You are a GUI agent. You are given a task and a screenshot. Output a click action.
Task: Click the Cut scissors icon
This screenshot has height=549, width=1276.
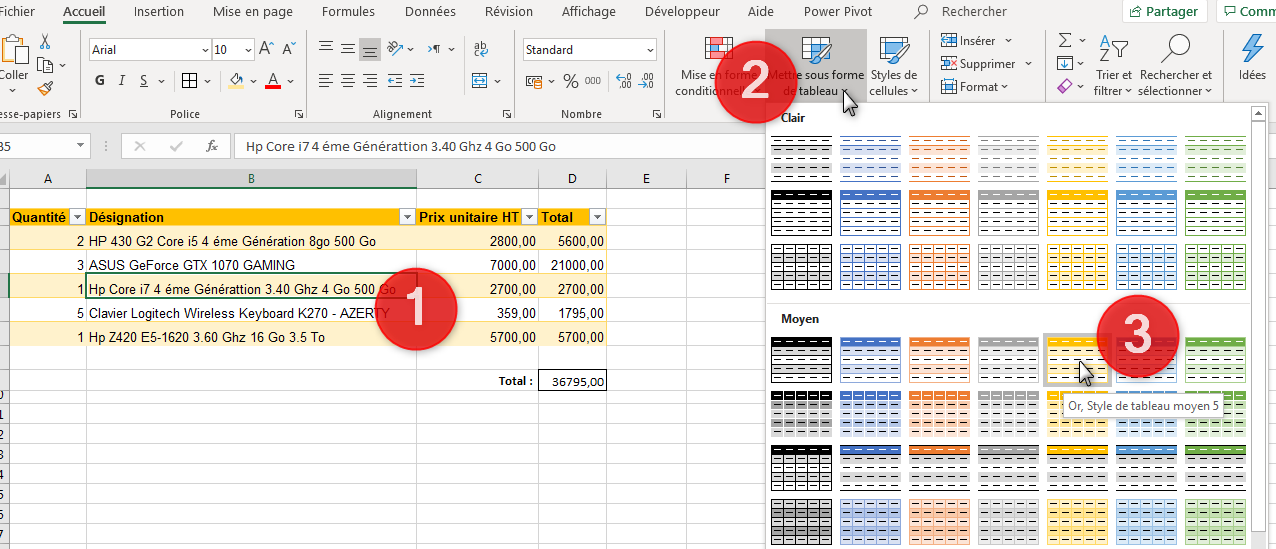tap(45, 42)
